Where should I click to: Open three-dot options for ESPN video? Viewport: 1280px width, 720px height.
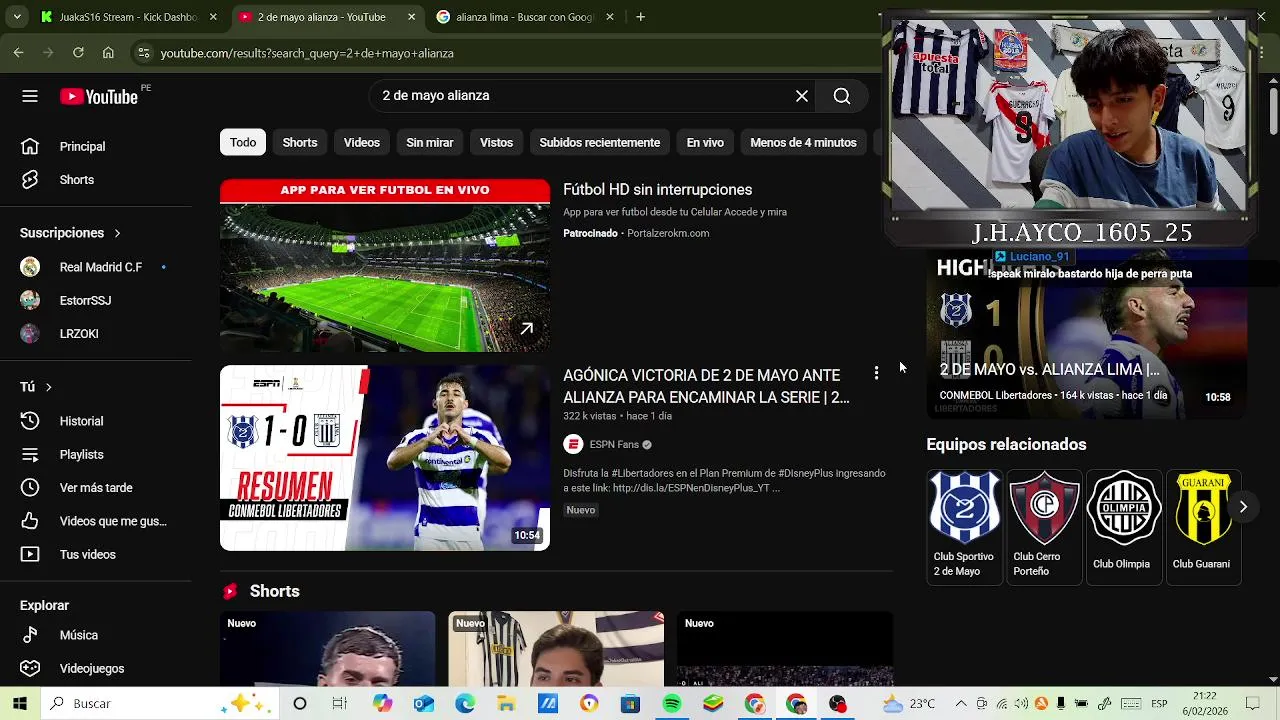coord(876,373)
